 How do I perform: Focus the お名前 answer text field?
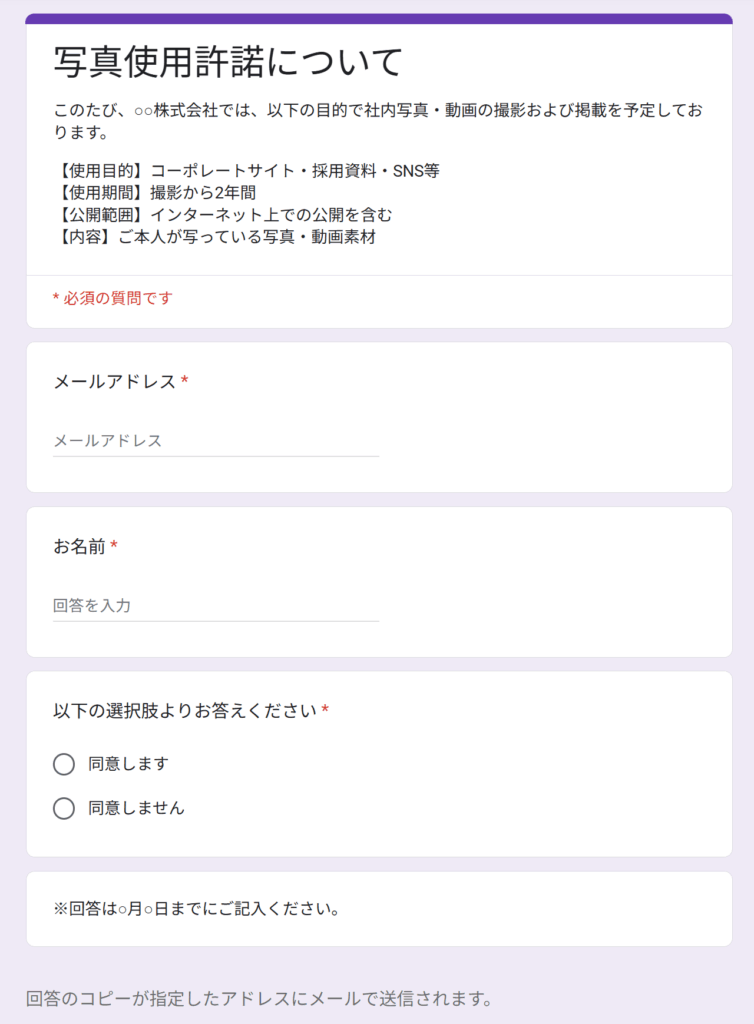point(215,606)
